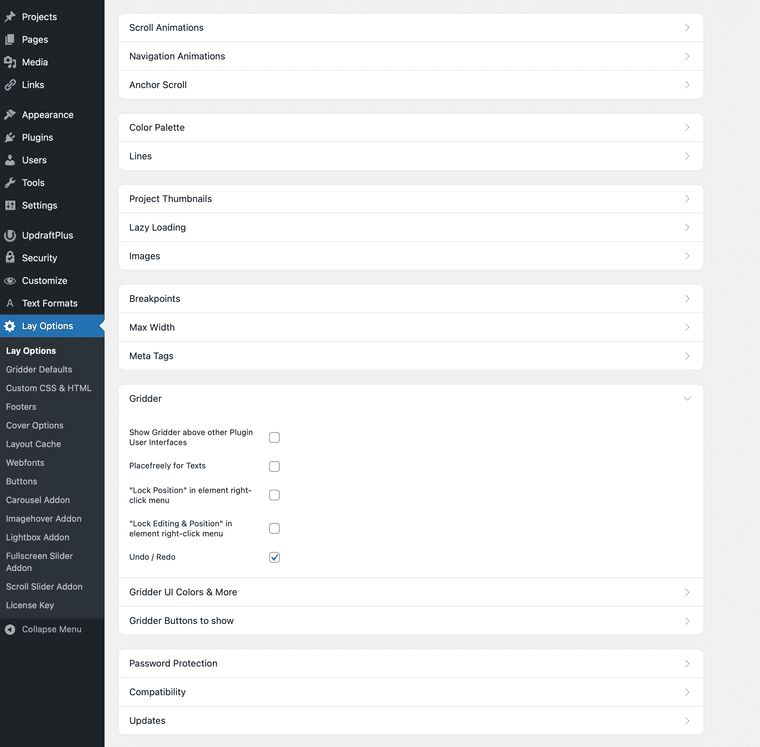Expand Navigation Animations chevron
760x747 pixels.
pyautogui.click(x=687, y=56)
